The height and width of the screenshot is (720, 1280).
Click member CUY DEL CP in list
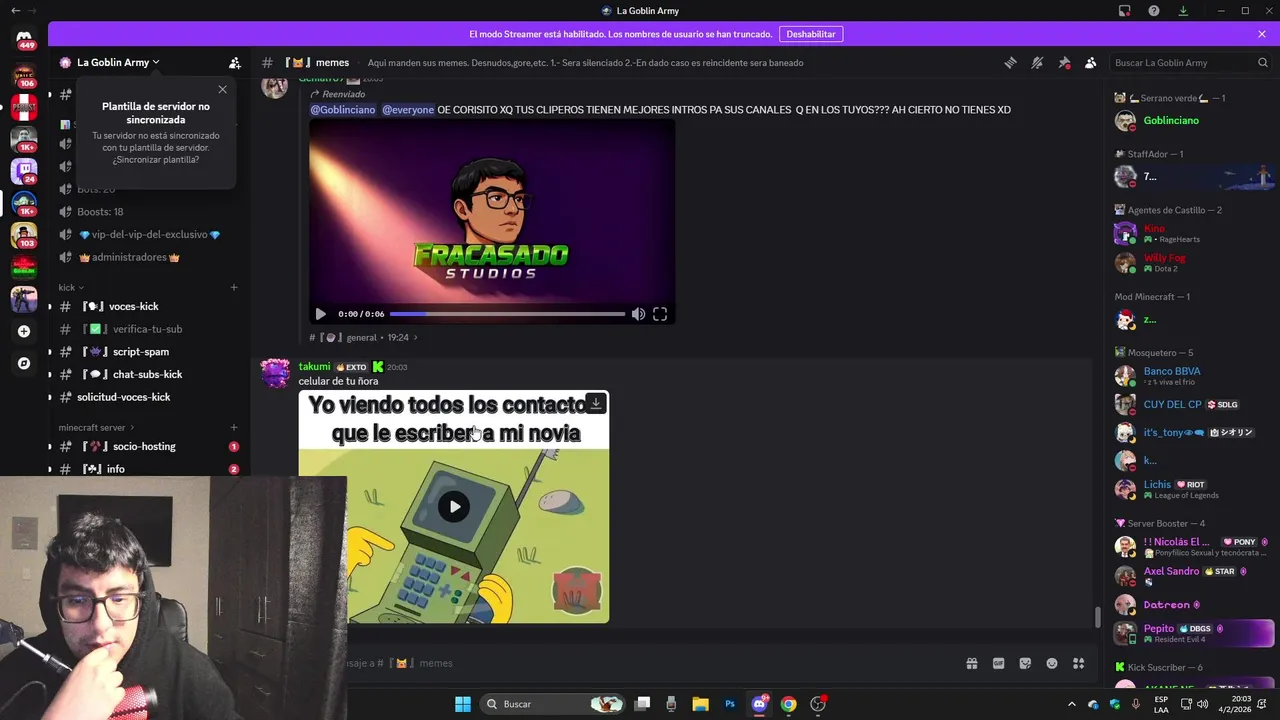[x=1193, y=405]
